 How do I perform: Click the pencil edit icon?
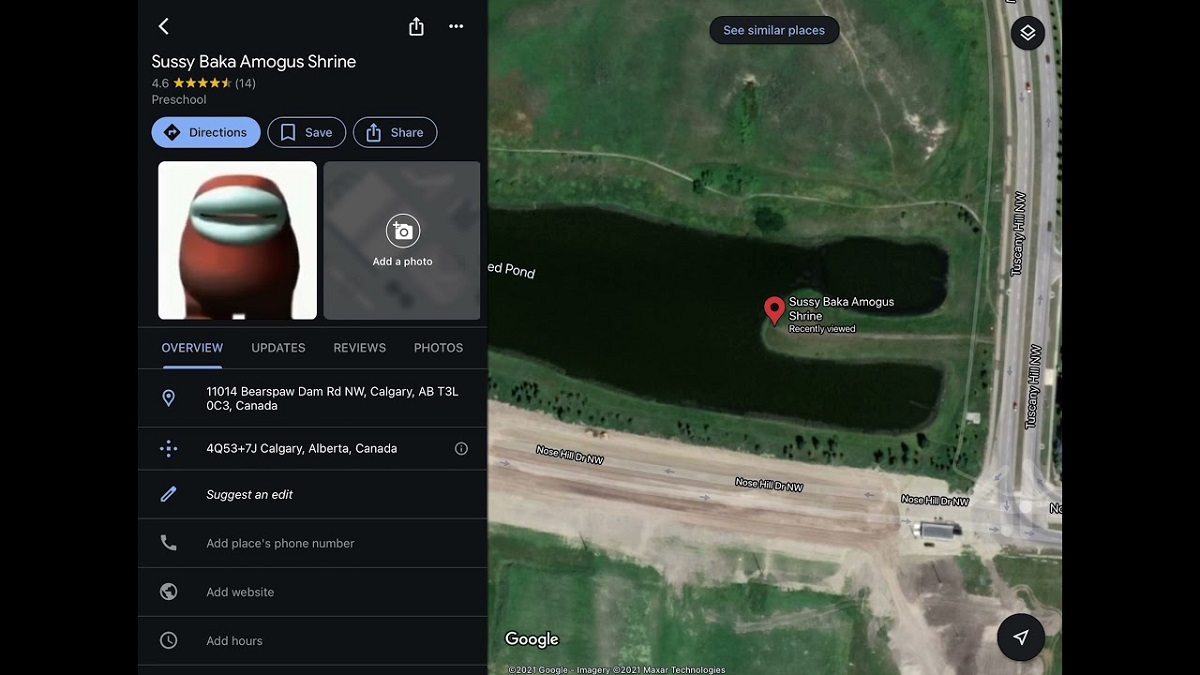(169, 494)
